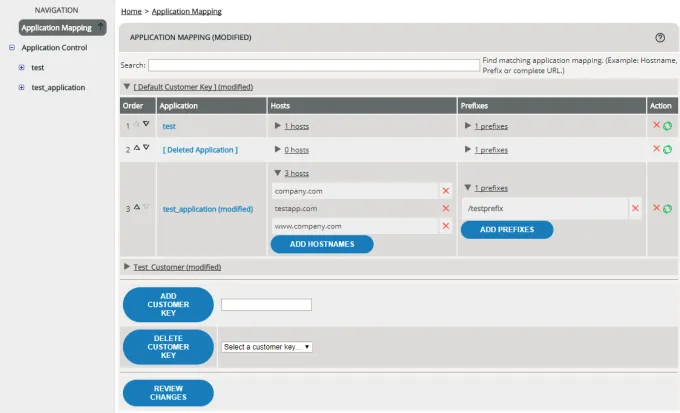Open test item in navigation tree
This screenshot has width=680, height=413.
coord(37,67)
